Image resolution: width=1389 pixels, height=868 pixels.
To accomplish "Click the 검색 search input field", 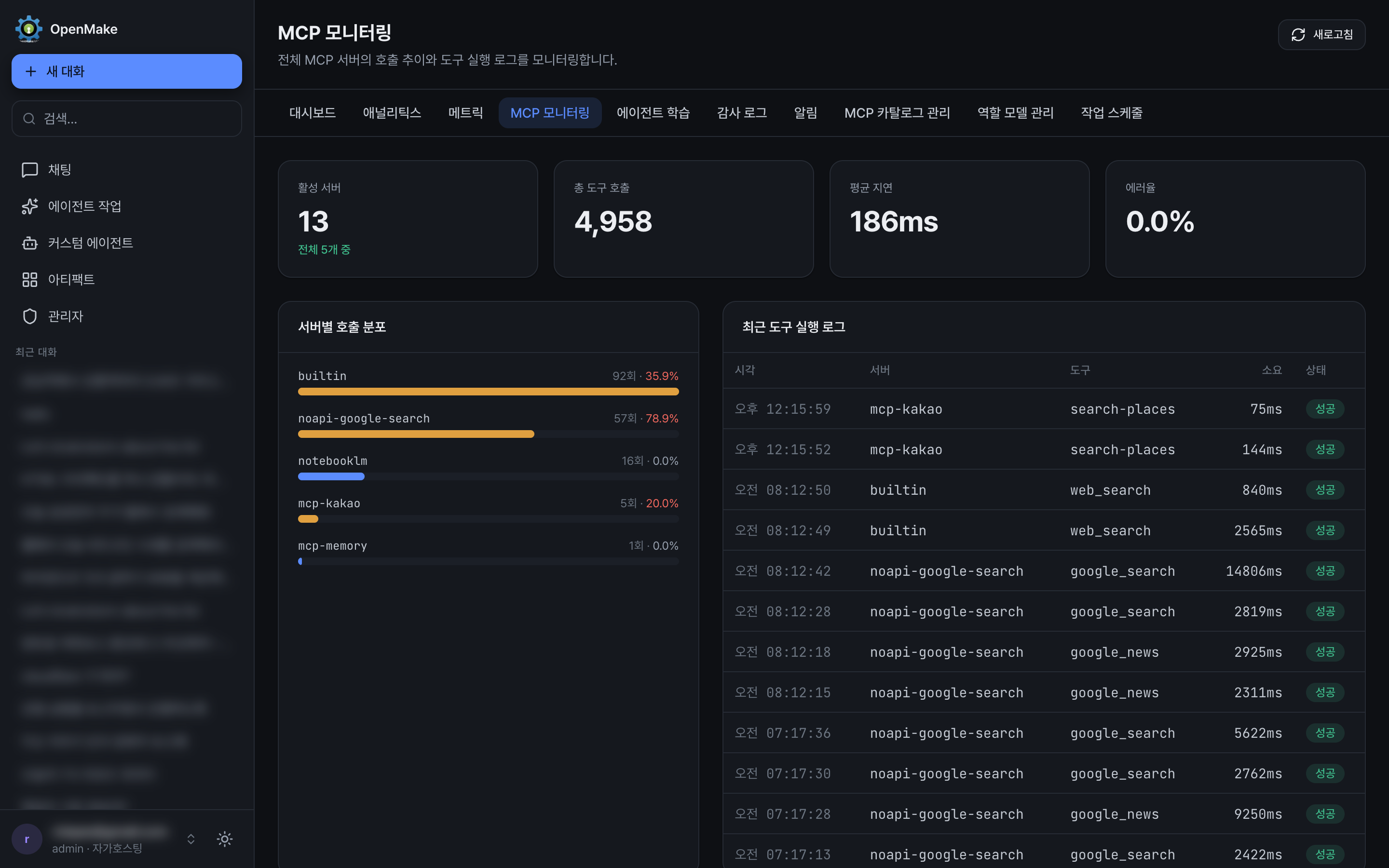I will click(x=127, y=119).
